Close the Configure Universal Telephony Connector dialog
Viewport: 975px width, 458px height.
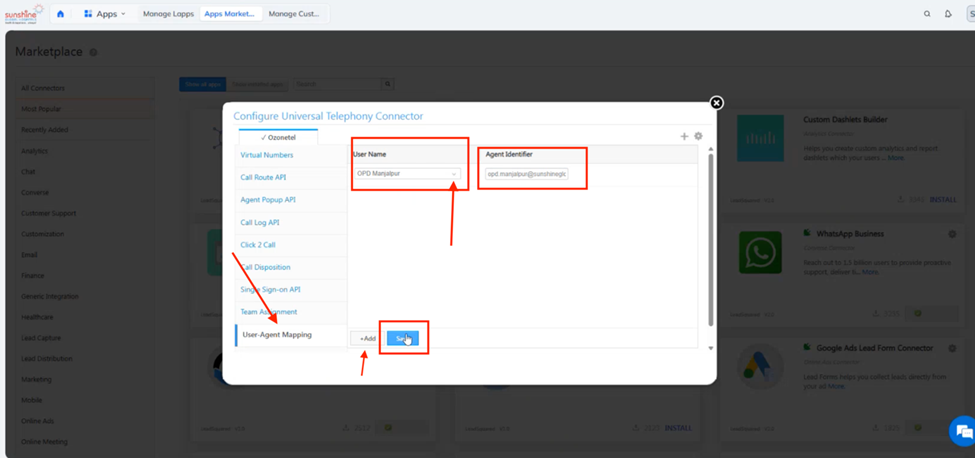716,103
